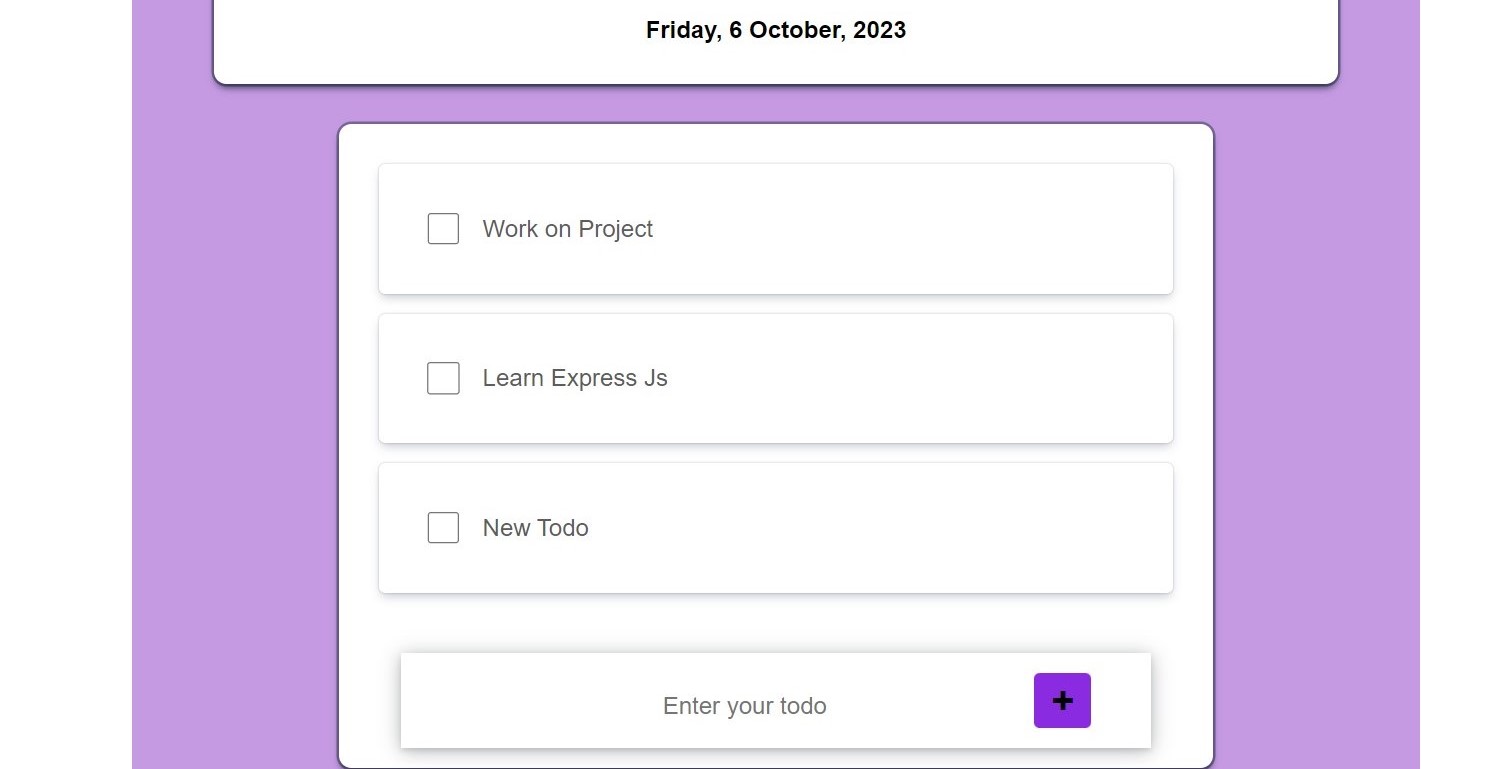This screenshot has height=769, width=1510.
Task: Focus the Enter your todo field
Action: point(744,706)
